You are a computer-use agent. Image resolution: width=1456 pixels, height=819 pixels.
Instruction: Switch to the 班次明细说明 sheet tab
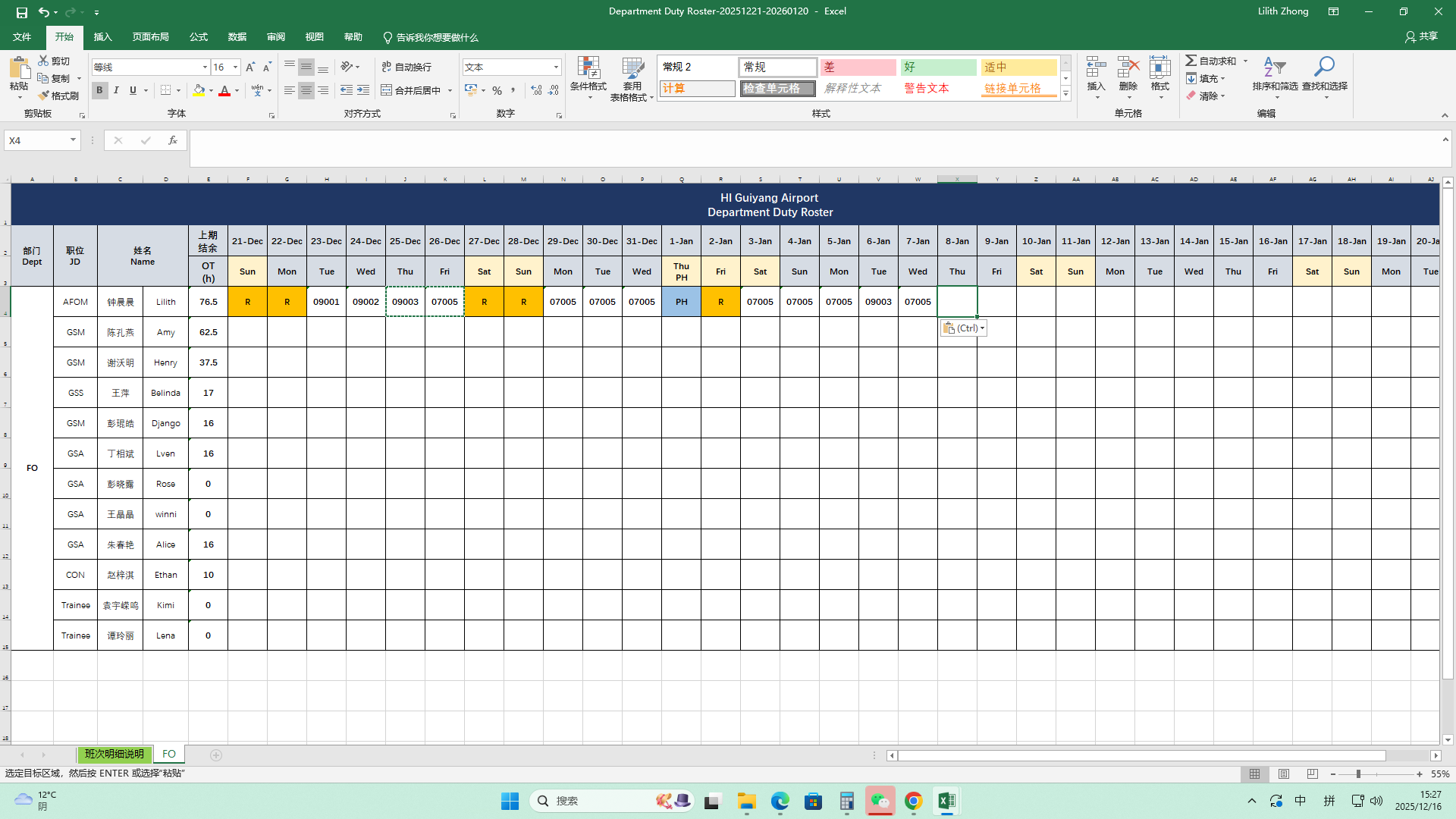[114, 755]
